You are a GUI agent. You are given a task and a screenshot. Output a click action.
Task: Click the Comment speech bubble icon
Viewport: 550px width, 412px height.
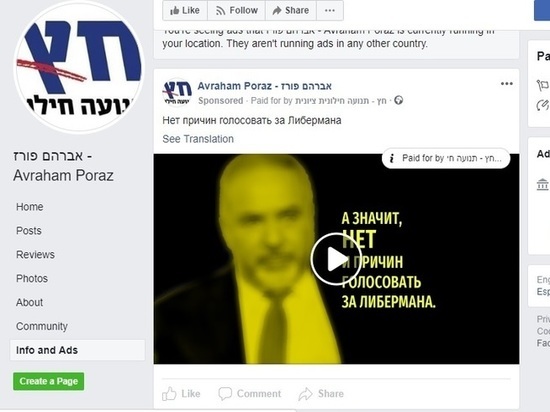pyautogui.click(x=225, y=394)
